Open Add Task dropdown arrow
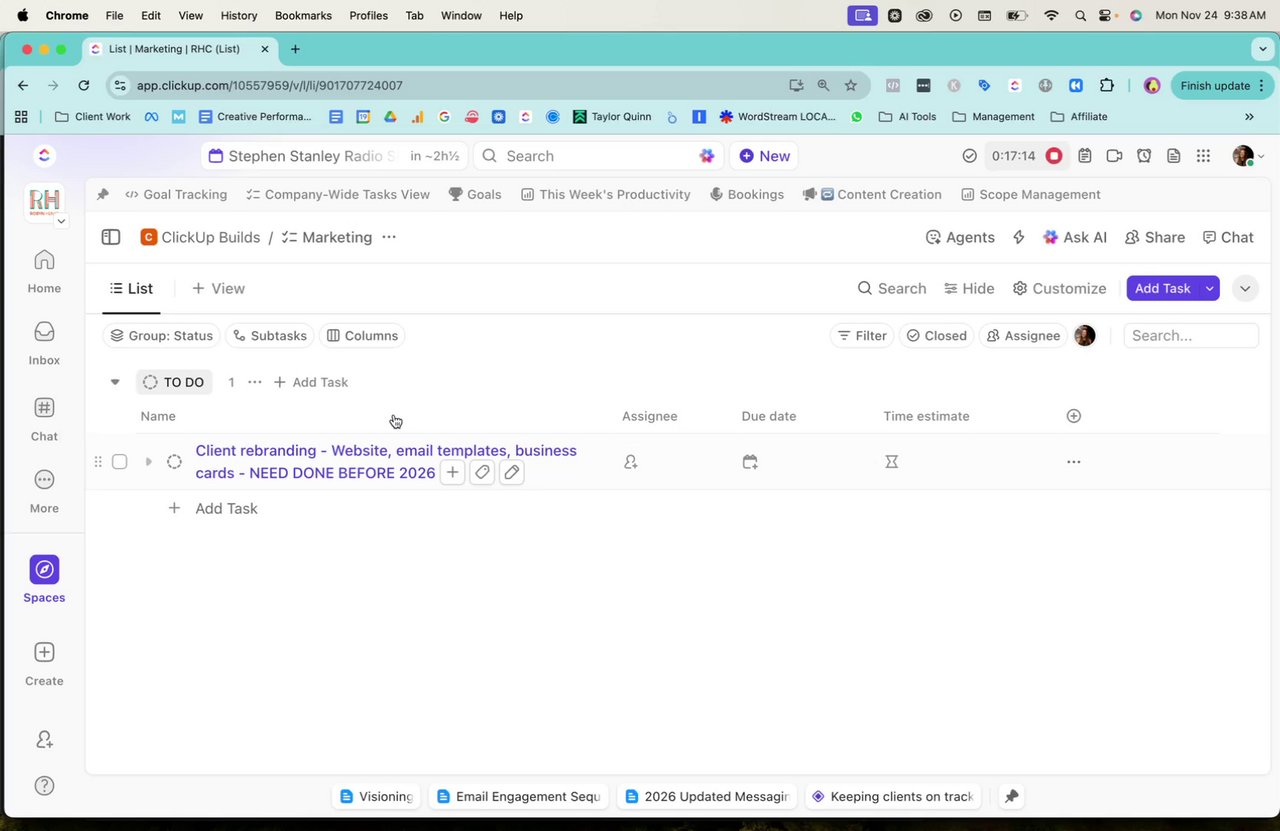This screenshot has height=831, width=1280. tap(1210, 288)
